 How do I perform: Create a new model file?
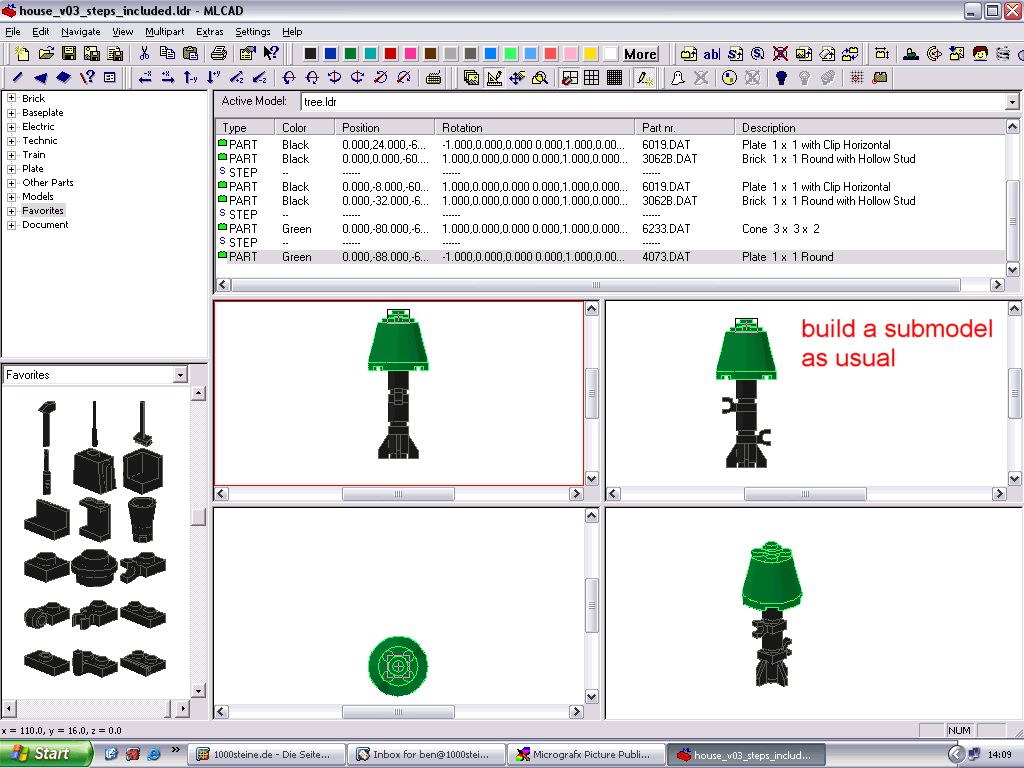(22, 54)
